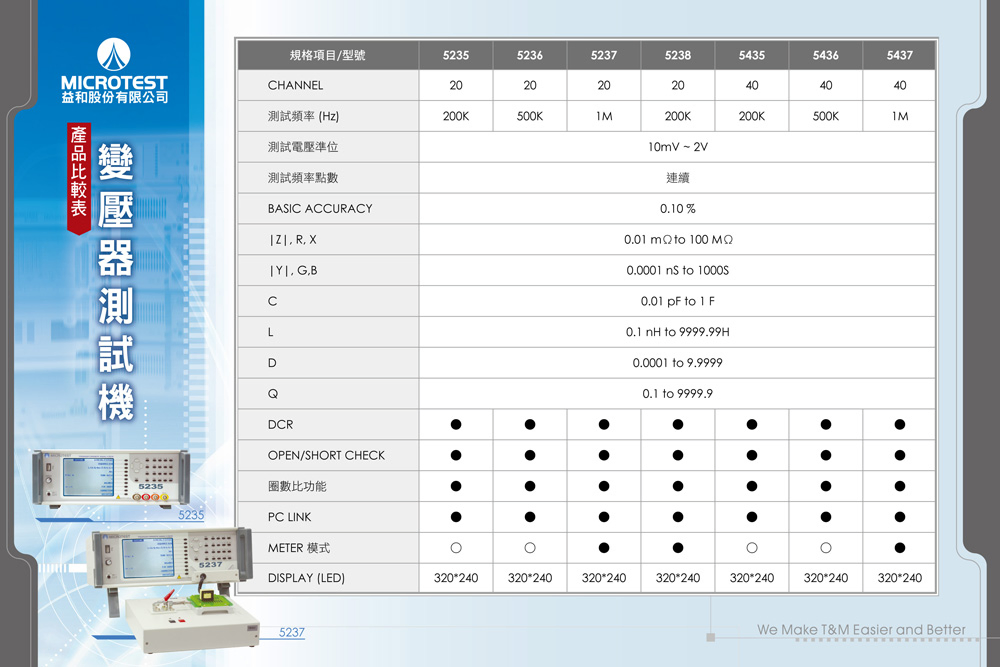Click the 1M frequency for model 5237
The height and width of the screenshot is (667, 1000).
[604, 116]
